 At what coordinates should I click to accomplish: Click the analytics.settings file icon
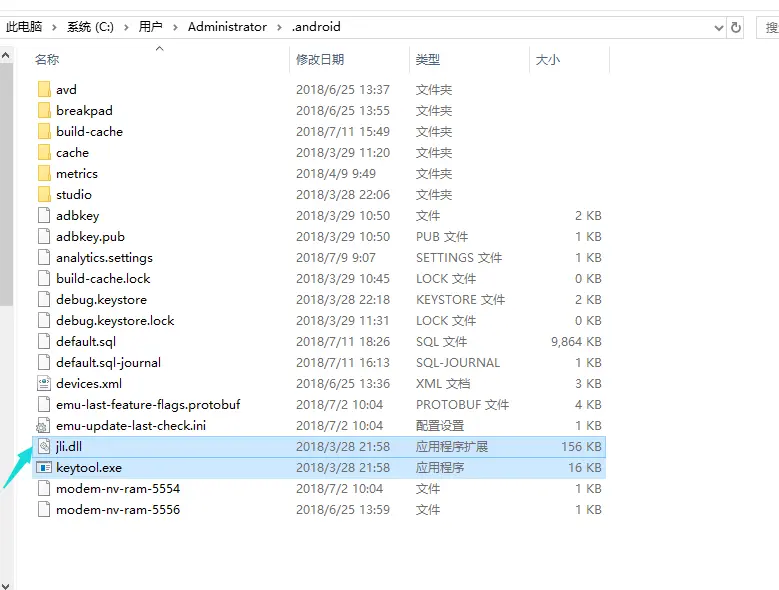[44, 257]
